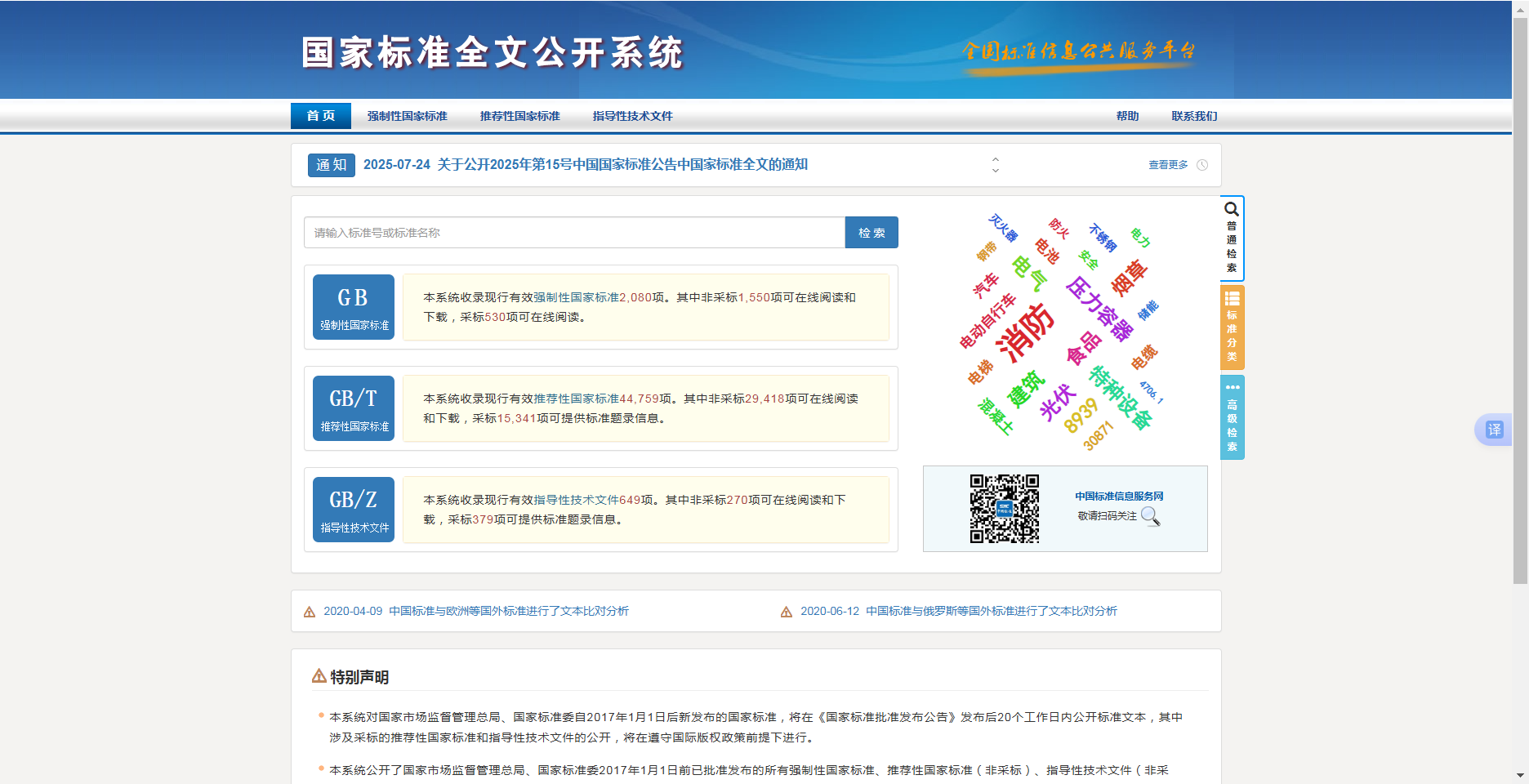The height and width of the screenshot is (784, 1529).
Task: Click the warning icon before the 2020-06-12 notice
Action: coord(787,611)
